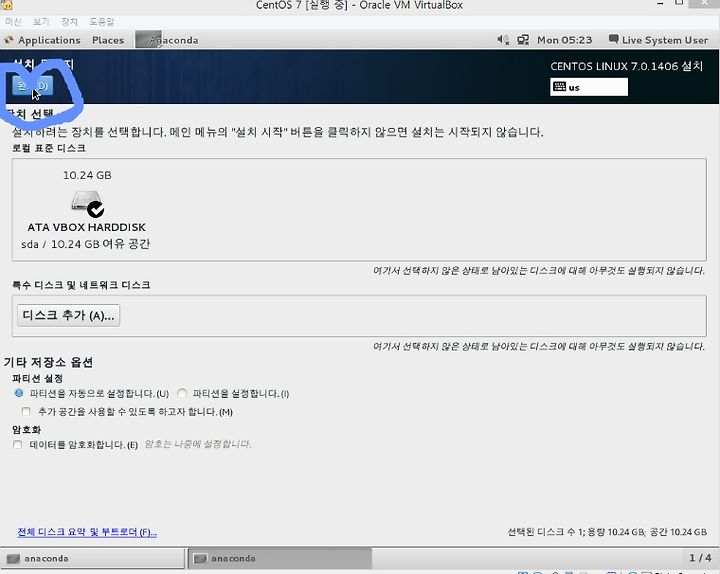Click the sda / 10.24 GB free space label
The image size is (720, 574).
click(x=85, y=244)
